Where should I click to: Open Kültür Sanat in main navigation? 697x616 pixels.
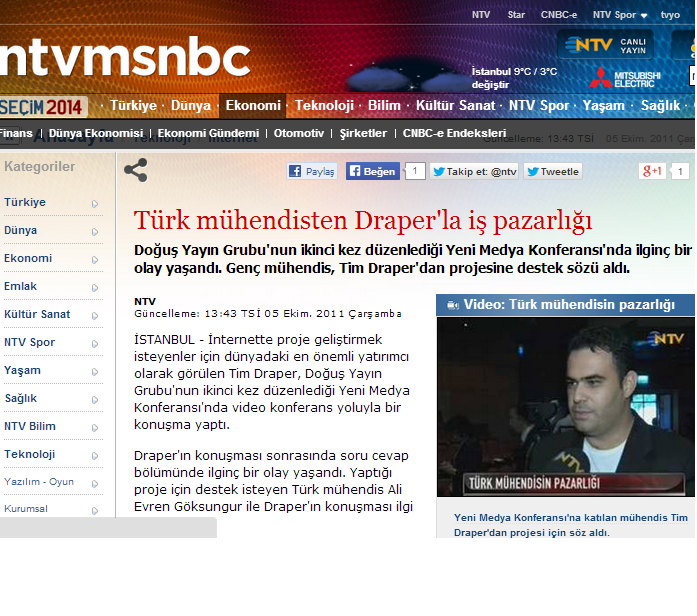pyautogui.click(x=455, y=106)
